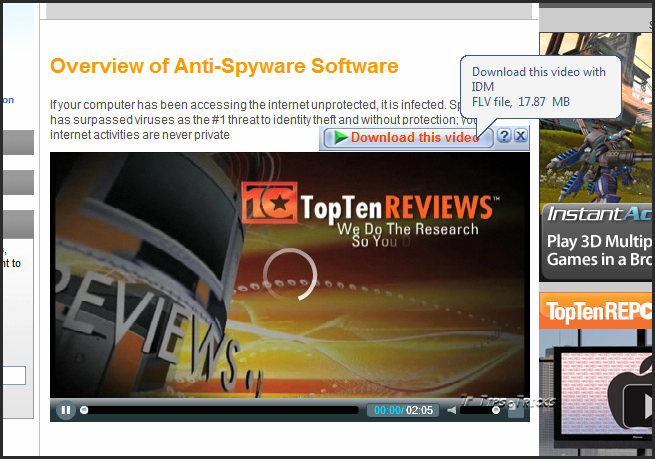Click the Overview of Anti-Spyware Software heading
655x459 pixels.
(x=224, y=66)
